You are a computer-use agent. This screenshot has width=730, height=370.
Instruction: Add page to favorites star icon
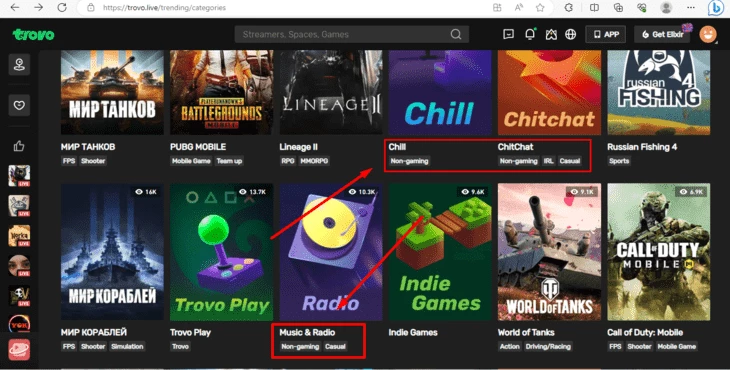540,7
